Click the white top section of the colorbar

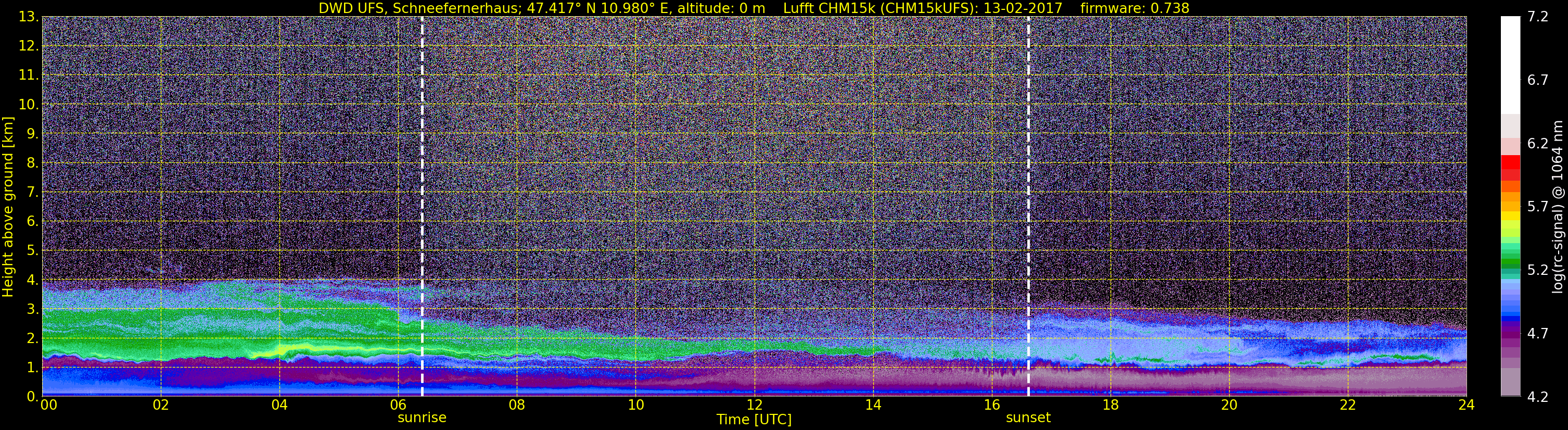point(1510,65)
